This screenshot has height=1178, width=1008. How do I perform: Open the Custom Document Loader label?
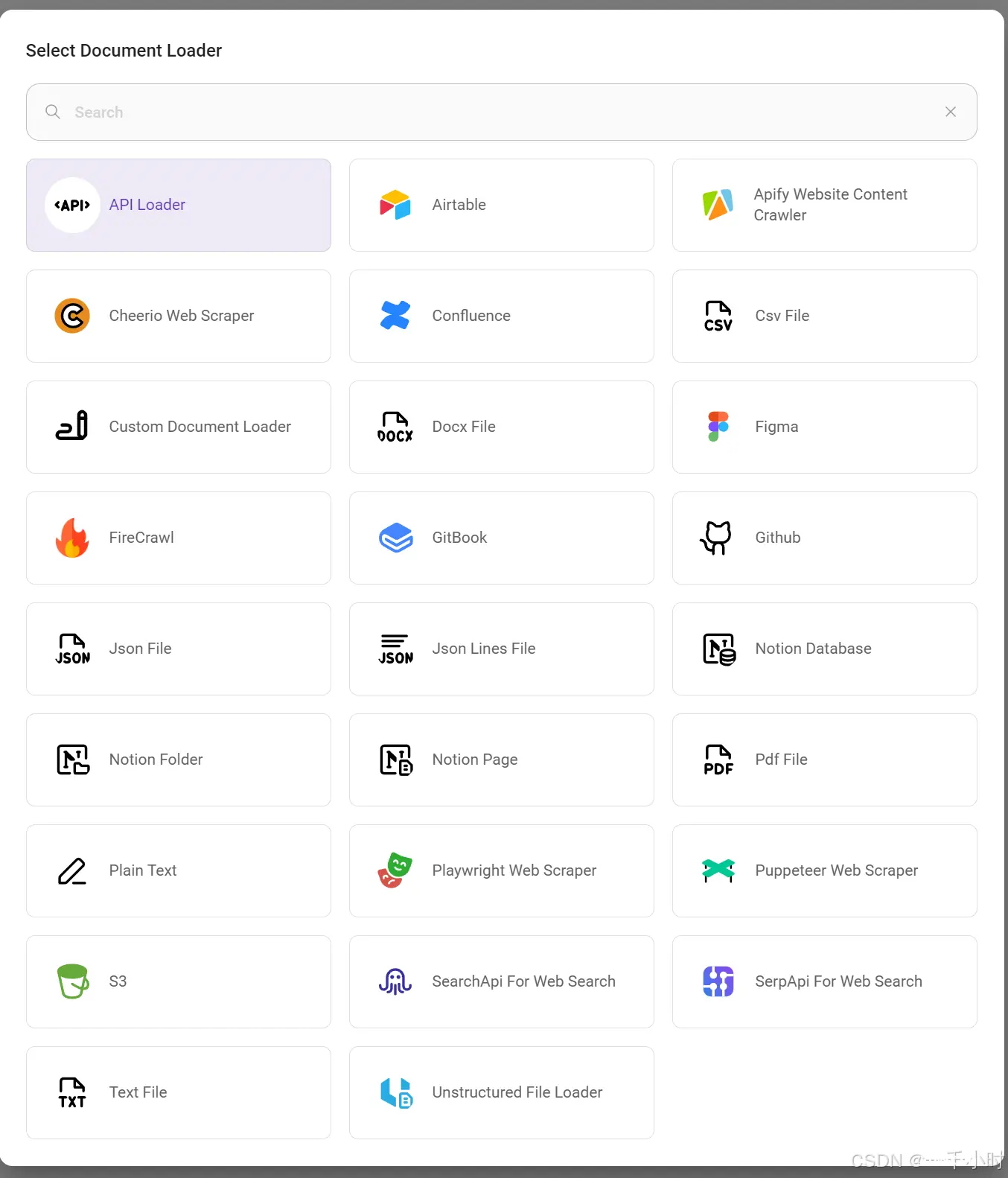pyautogui.click(x=200, y=427)
